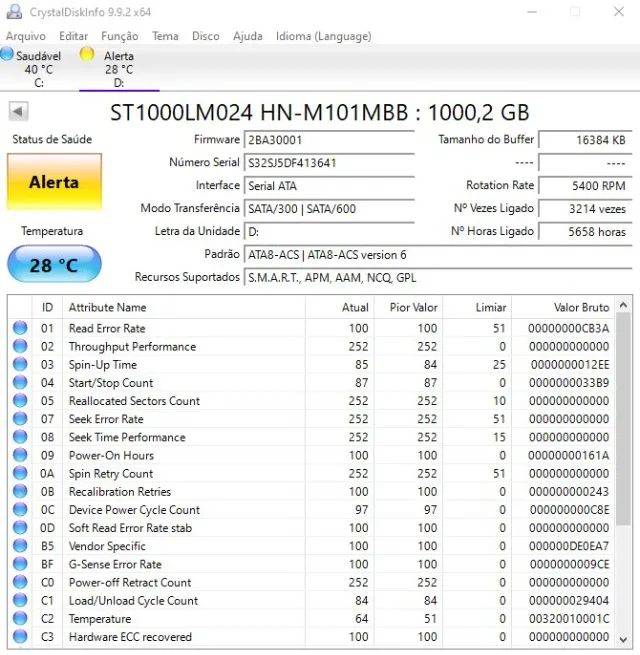The image size is (640, 655).
Task: Click the Limiar column header
Action: [x=477, y=307]
